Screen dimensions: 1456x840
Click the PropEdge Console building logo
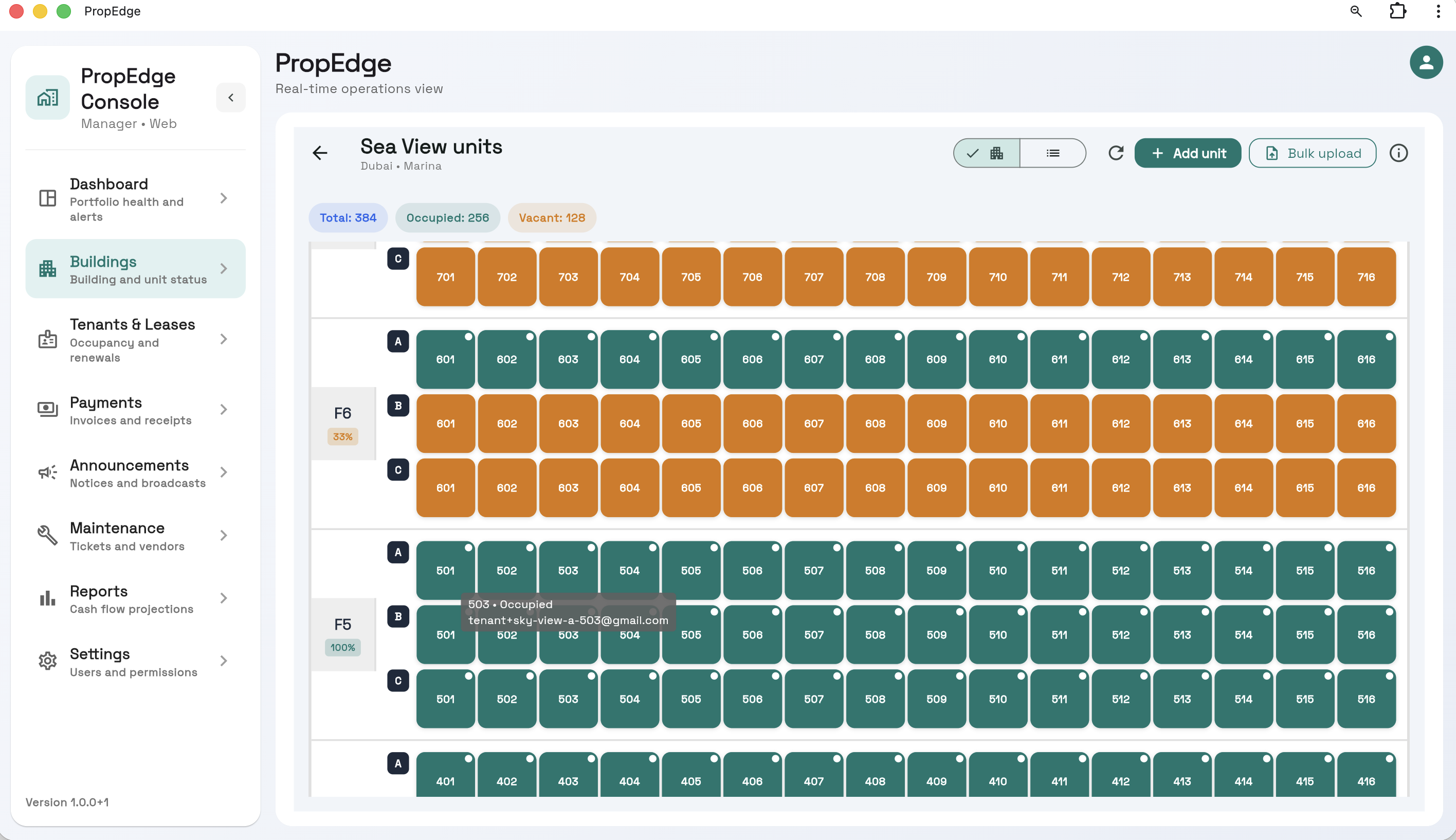[x=47, y=98]
